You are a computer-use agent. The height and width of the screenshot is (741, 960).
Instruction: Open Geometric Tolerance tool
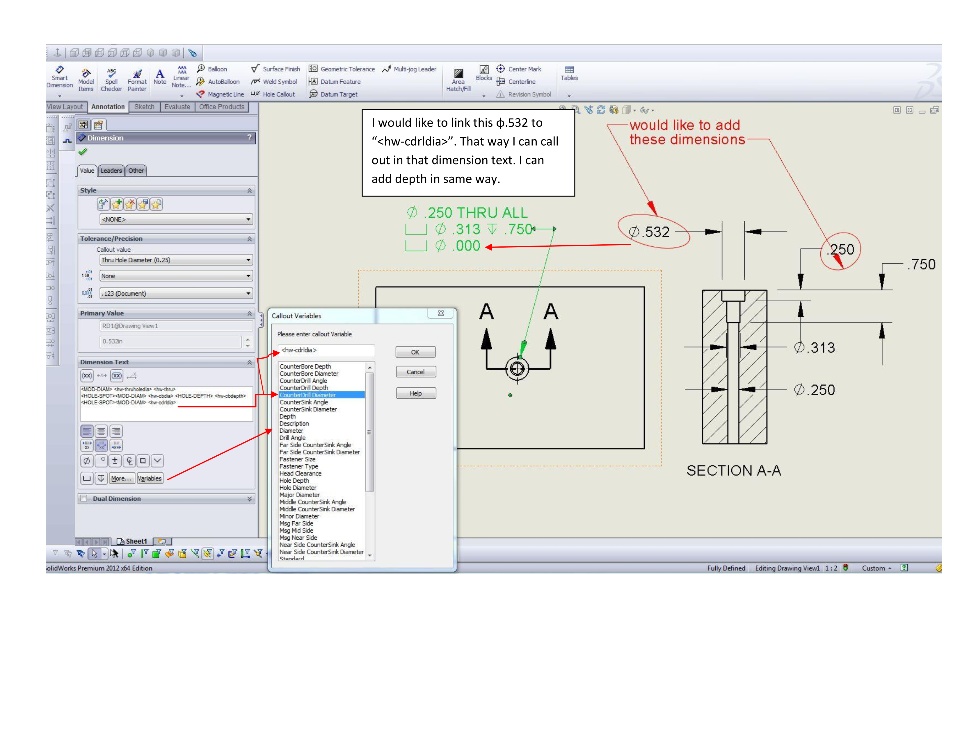[x=342, y=69]
